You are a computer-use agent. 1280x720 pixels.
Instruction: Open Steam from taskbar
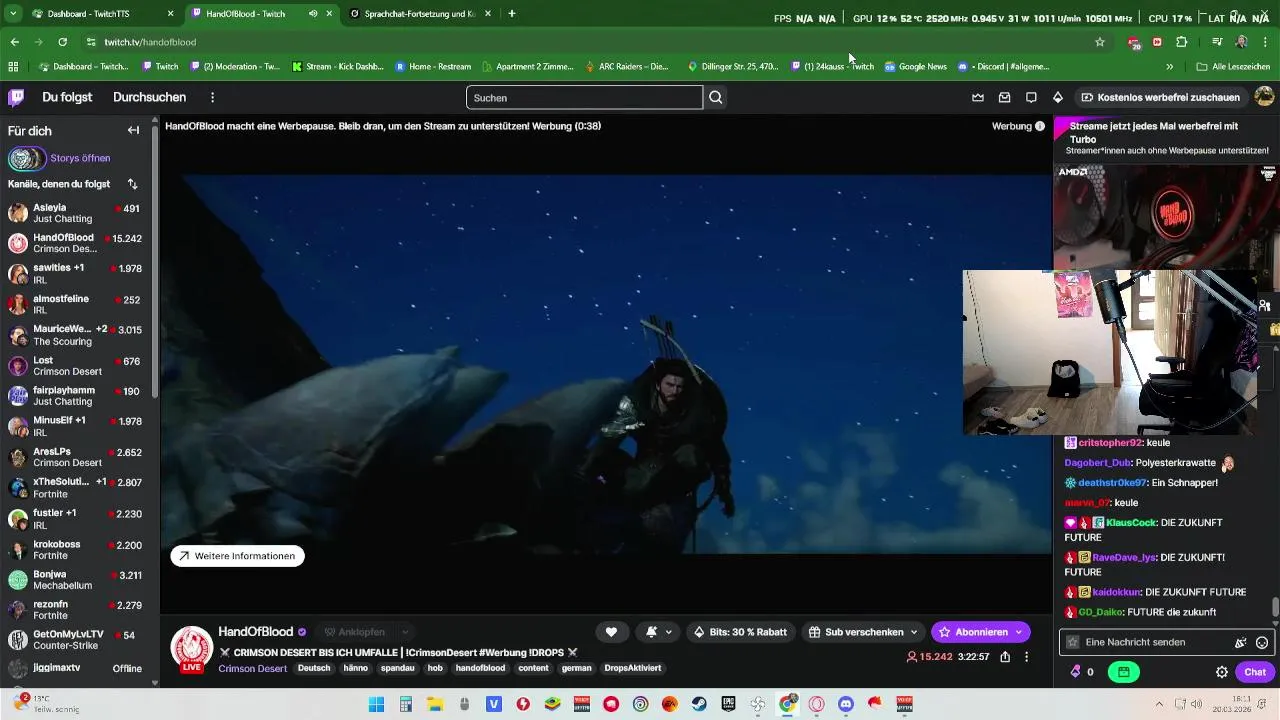[699, 704]
